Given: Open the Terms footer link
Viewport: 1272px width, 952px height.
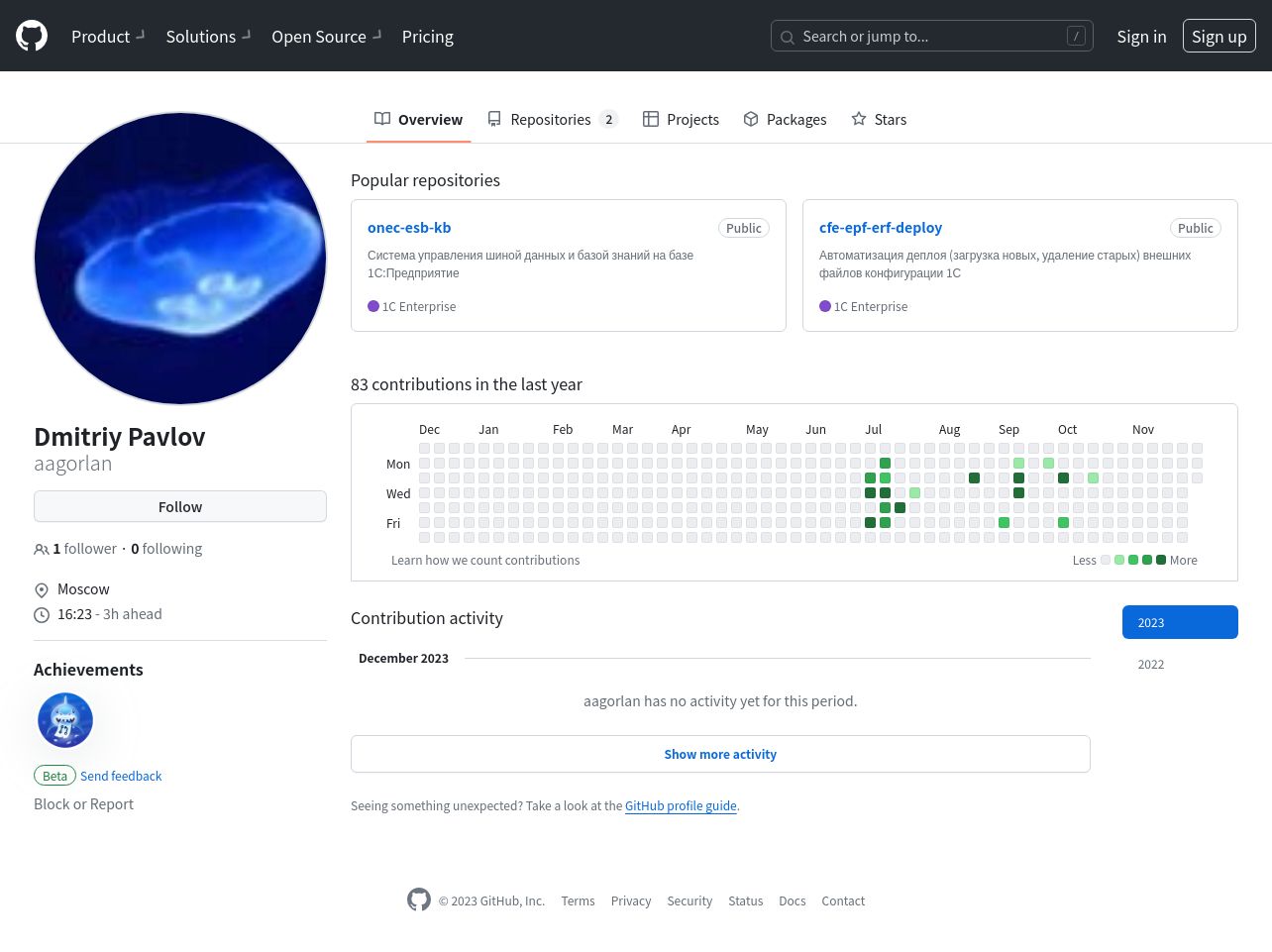Looking at the screenshot, I should [578, 901].
